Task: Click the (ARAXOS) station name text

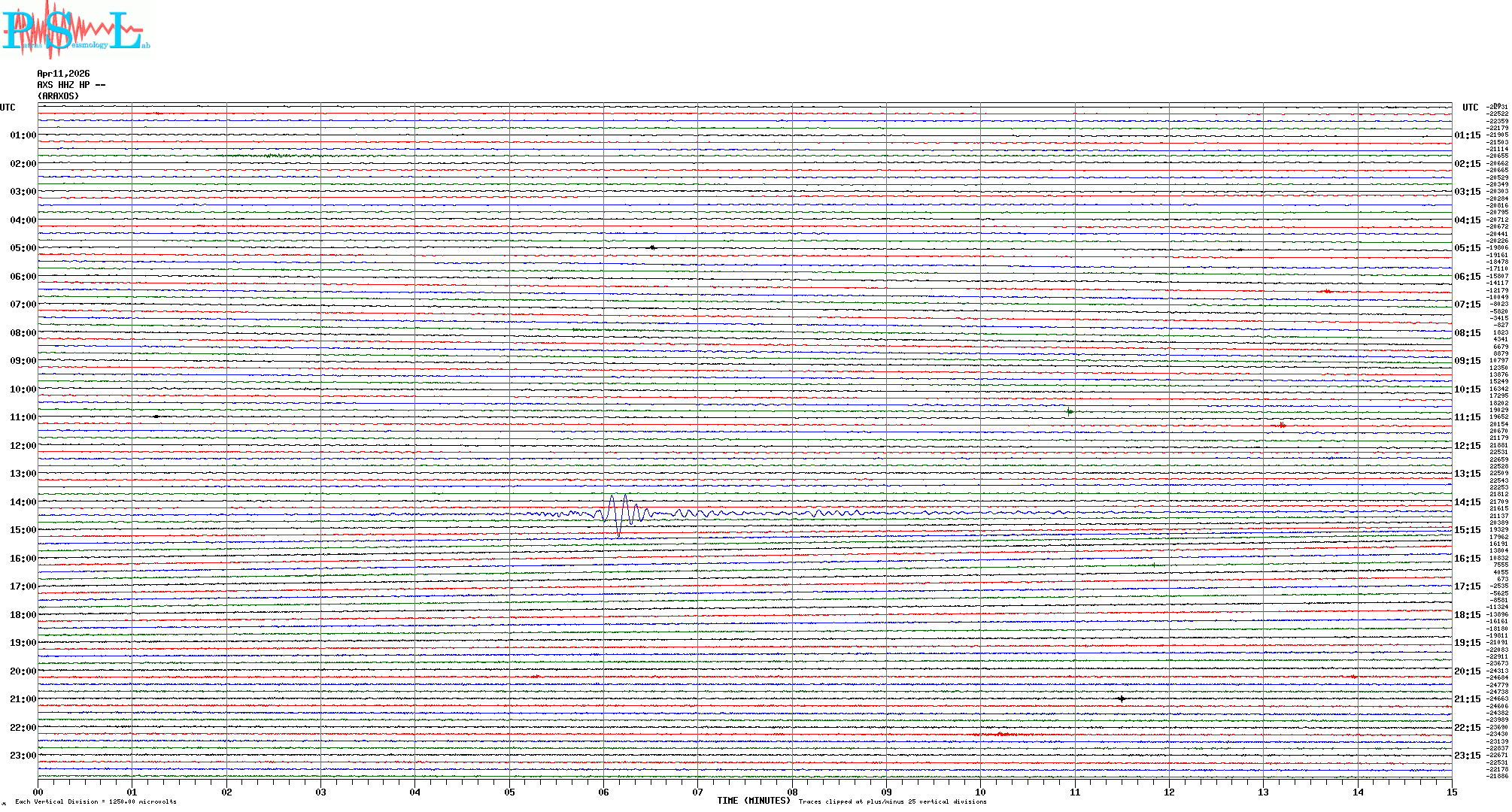Action: 59,96
